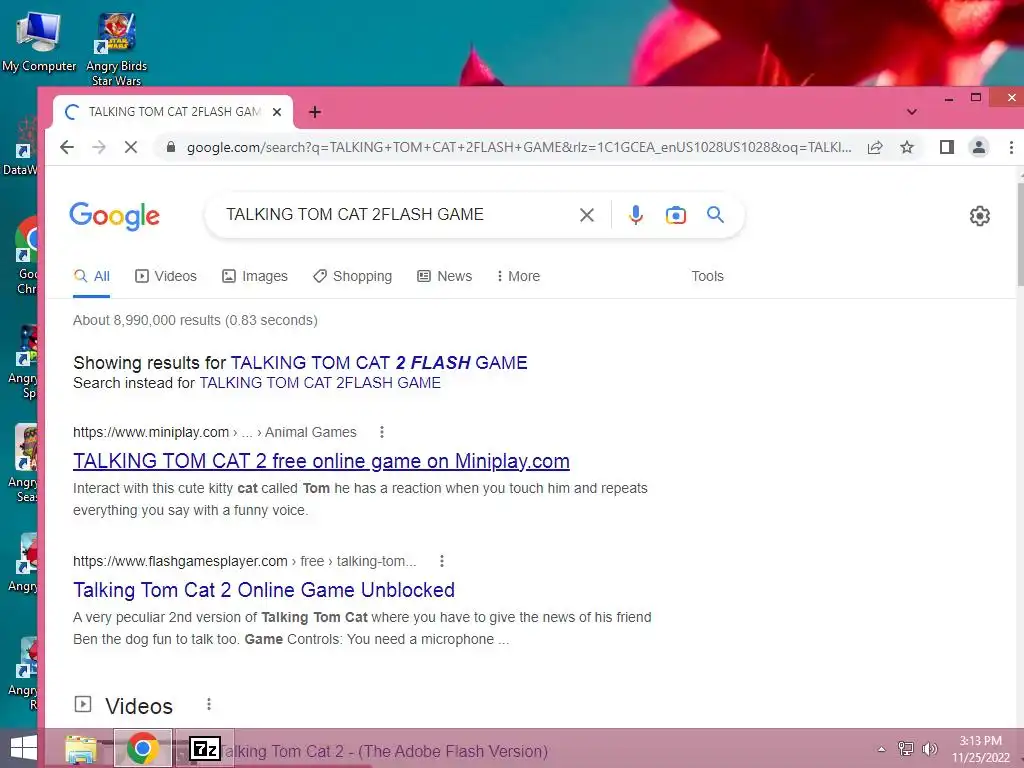
Task: Open options menu for the flashgamesplayer.com result
Action: coord(442,561)
